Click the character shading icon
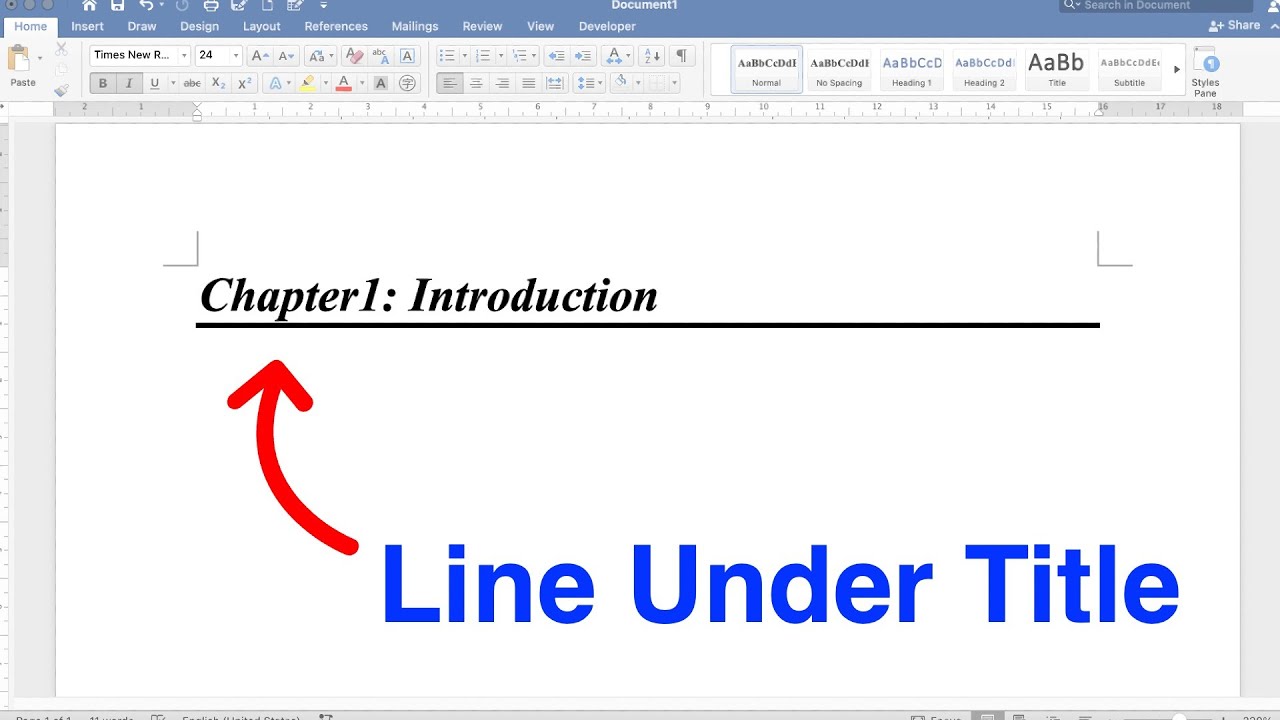This screenshot has height=720, width=1280. [381, 83]
